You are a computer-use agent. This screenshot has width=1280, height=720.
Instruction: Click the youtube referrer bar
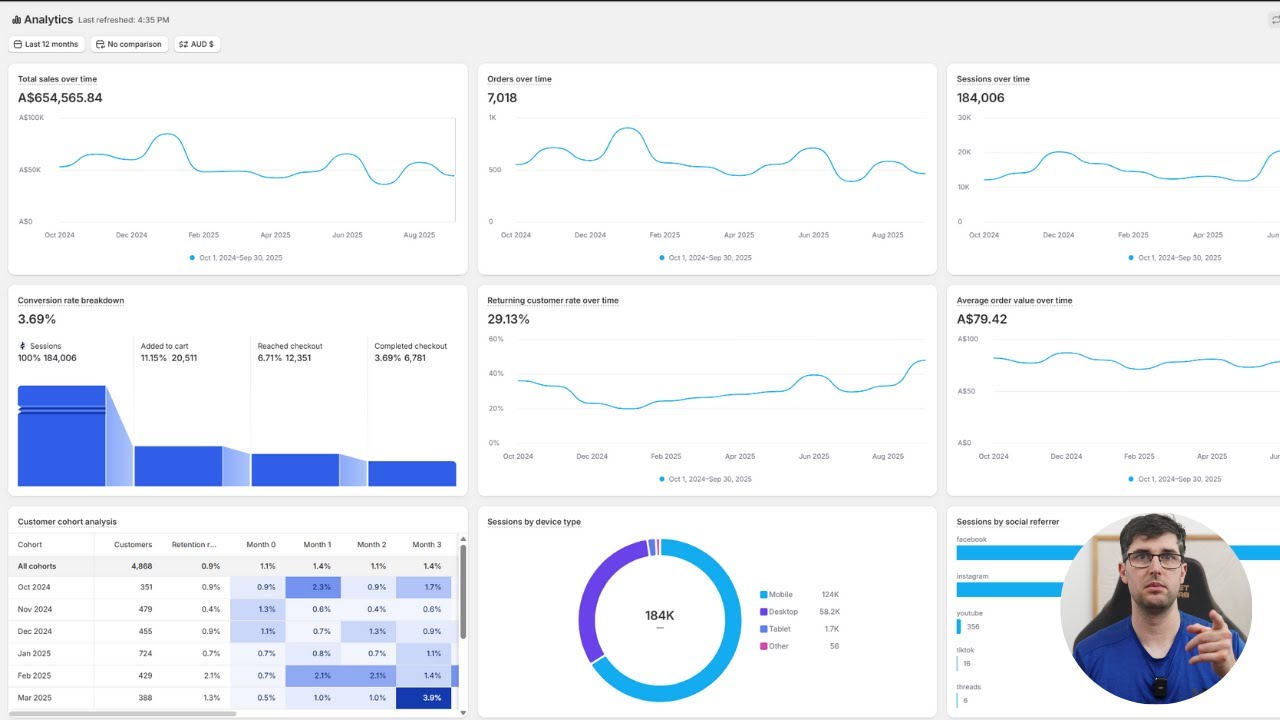pyautogui.click(x=959, y=626)
